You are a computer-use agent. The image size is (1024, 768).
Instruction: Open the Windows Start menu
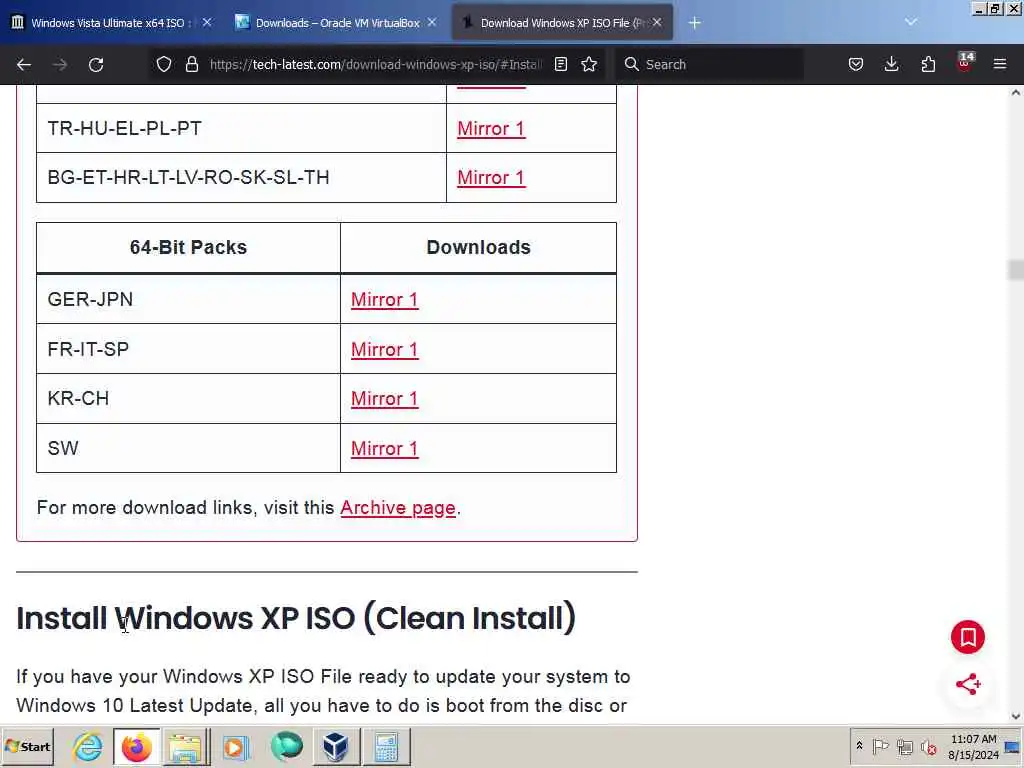[x=27, y=746]
